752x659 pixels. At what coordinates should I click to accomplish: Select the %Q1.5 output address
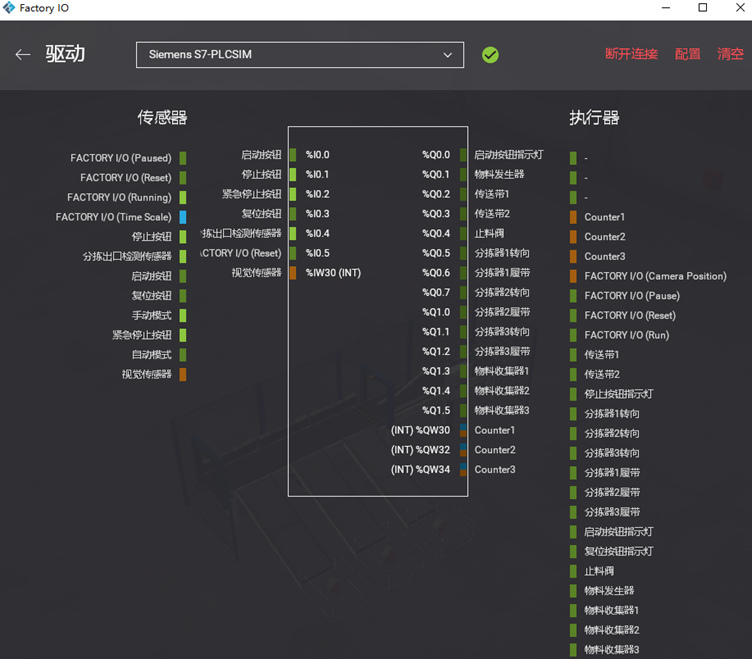tap(436, 410)
